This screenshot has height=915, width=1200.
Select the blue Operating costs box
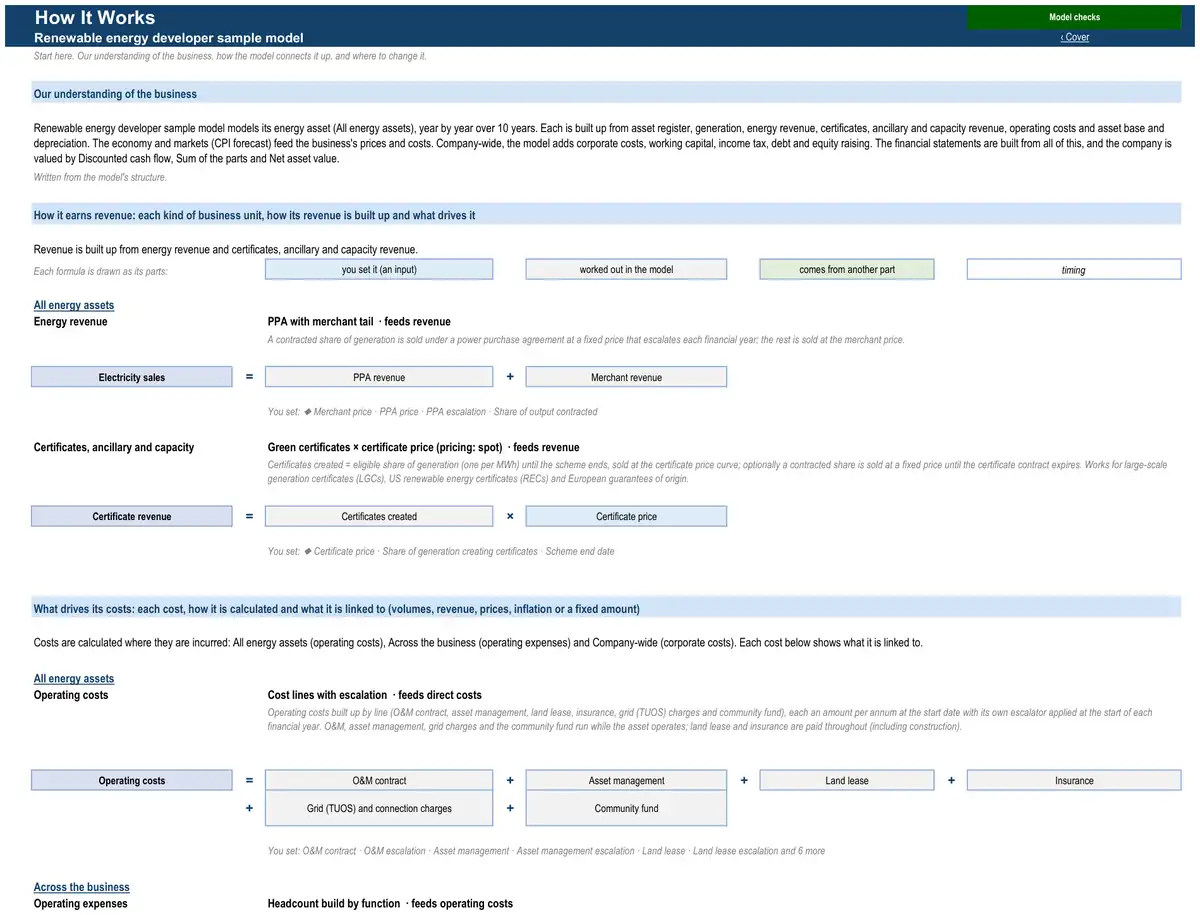point(132,780)
